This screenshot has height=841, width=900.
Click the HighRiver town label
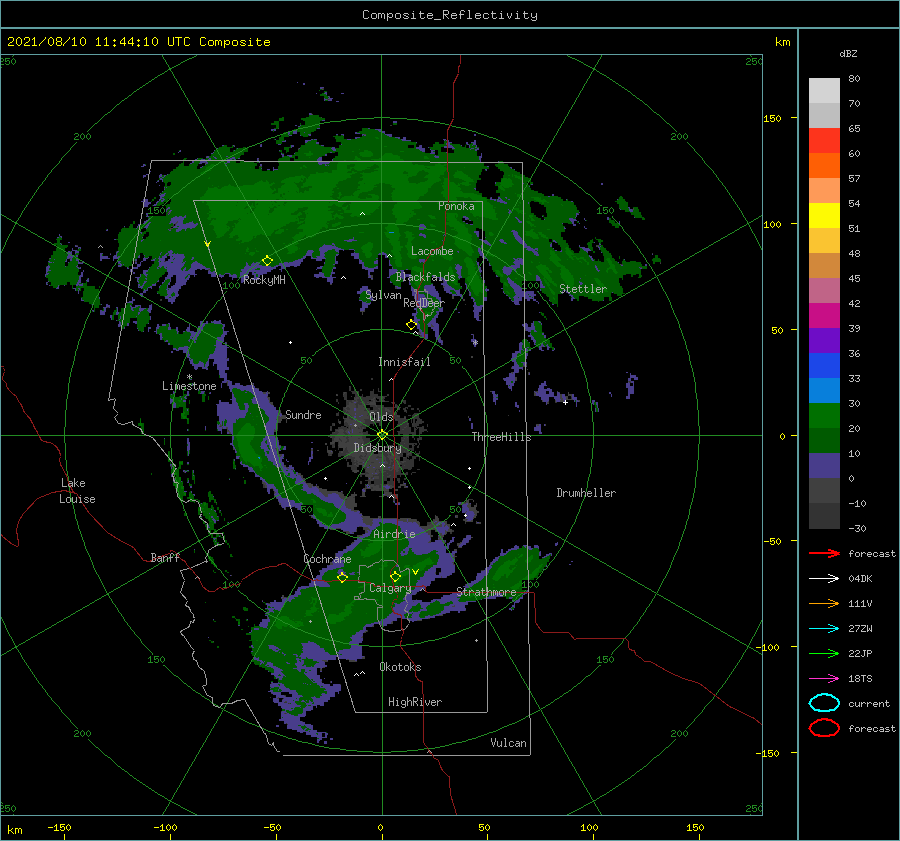[415, 702]
